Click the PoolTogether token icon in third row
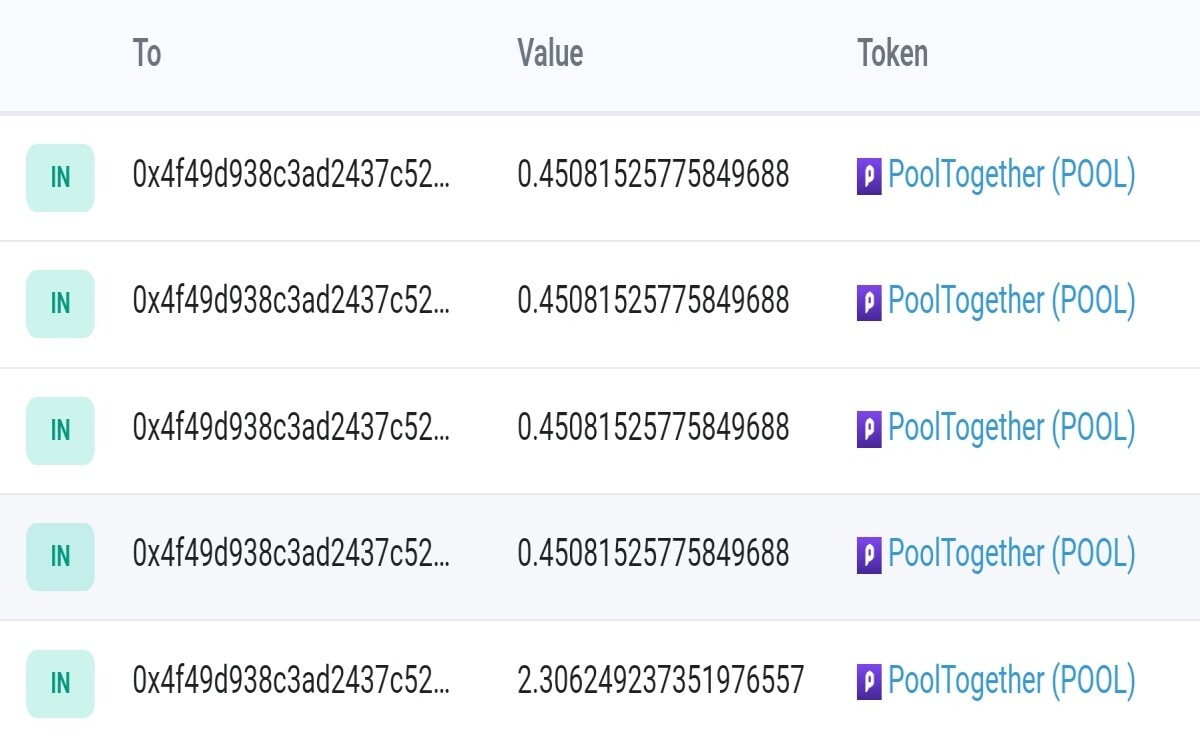The height and width of the screenshot is (736, 1200). (x=870, y=431)
